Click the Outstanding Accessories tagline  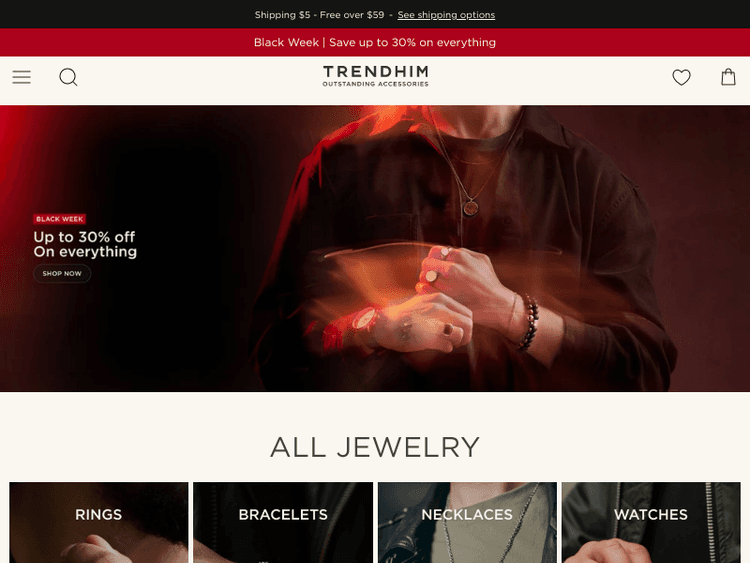pos(375,84)
